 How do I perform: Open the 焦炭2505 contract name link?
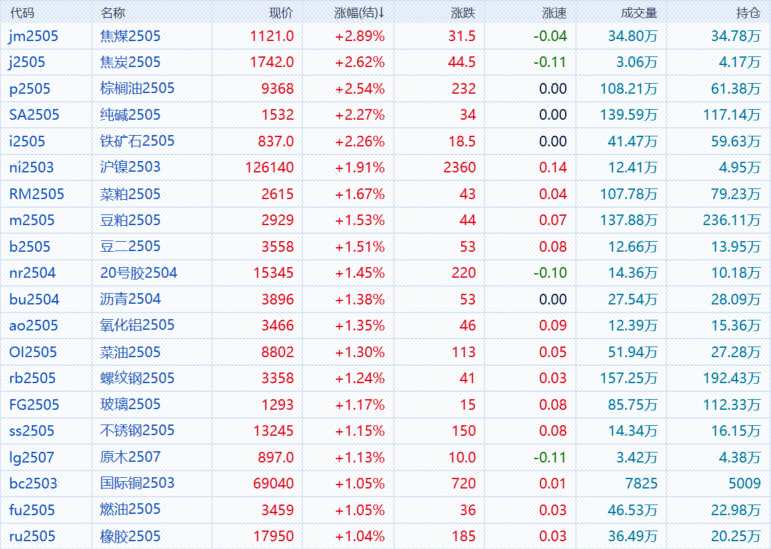click(131, 62)
